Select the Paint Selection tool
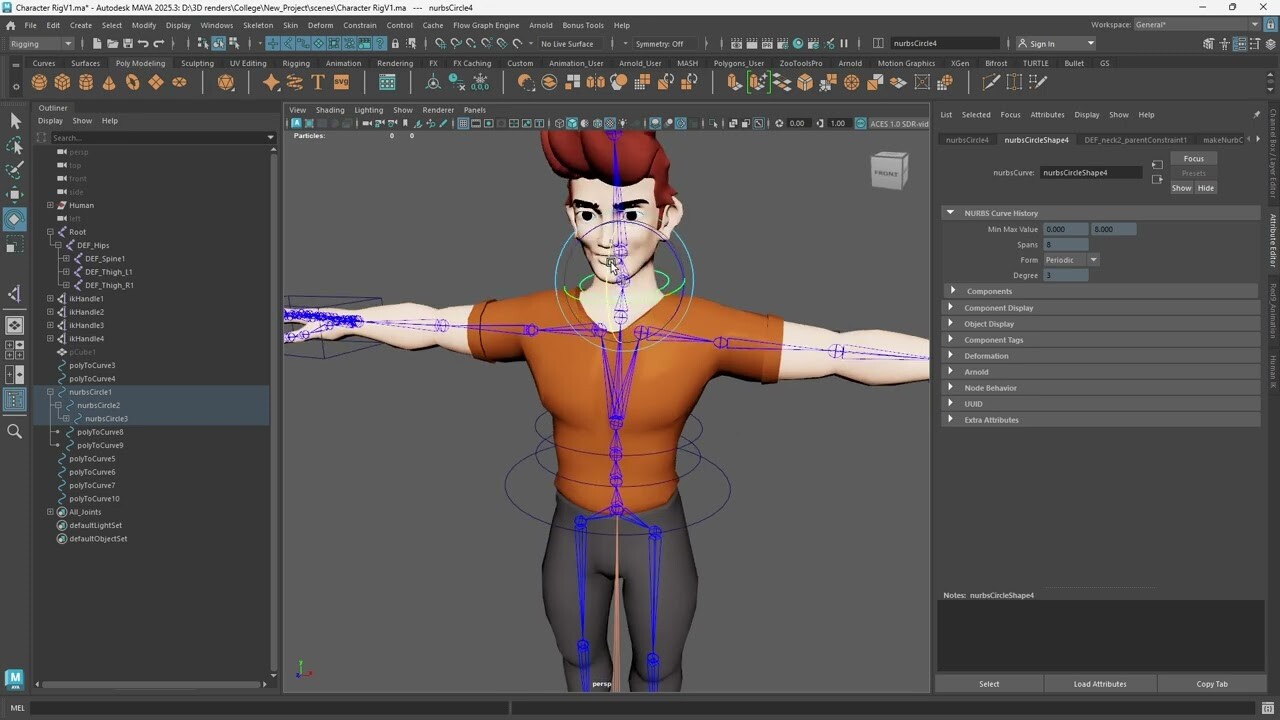Viewport: 1280px width, 720px height. (x=15, y=170)
